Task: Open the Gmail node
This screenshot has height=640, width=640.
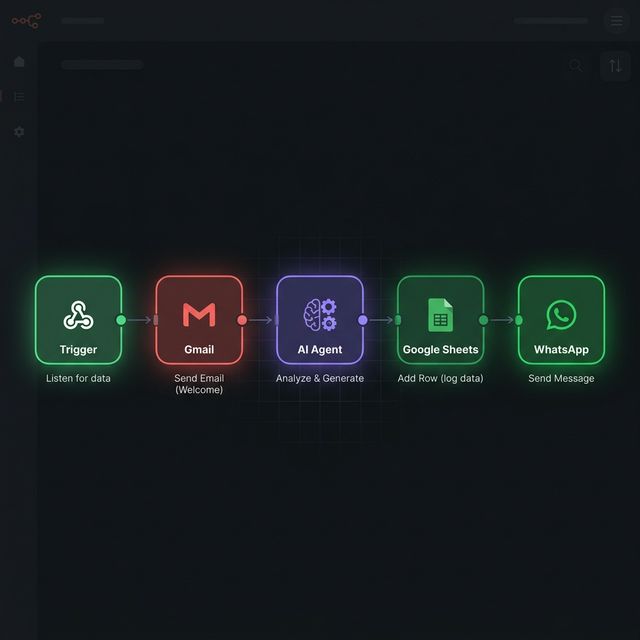Action: (x=199, y=320)
